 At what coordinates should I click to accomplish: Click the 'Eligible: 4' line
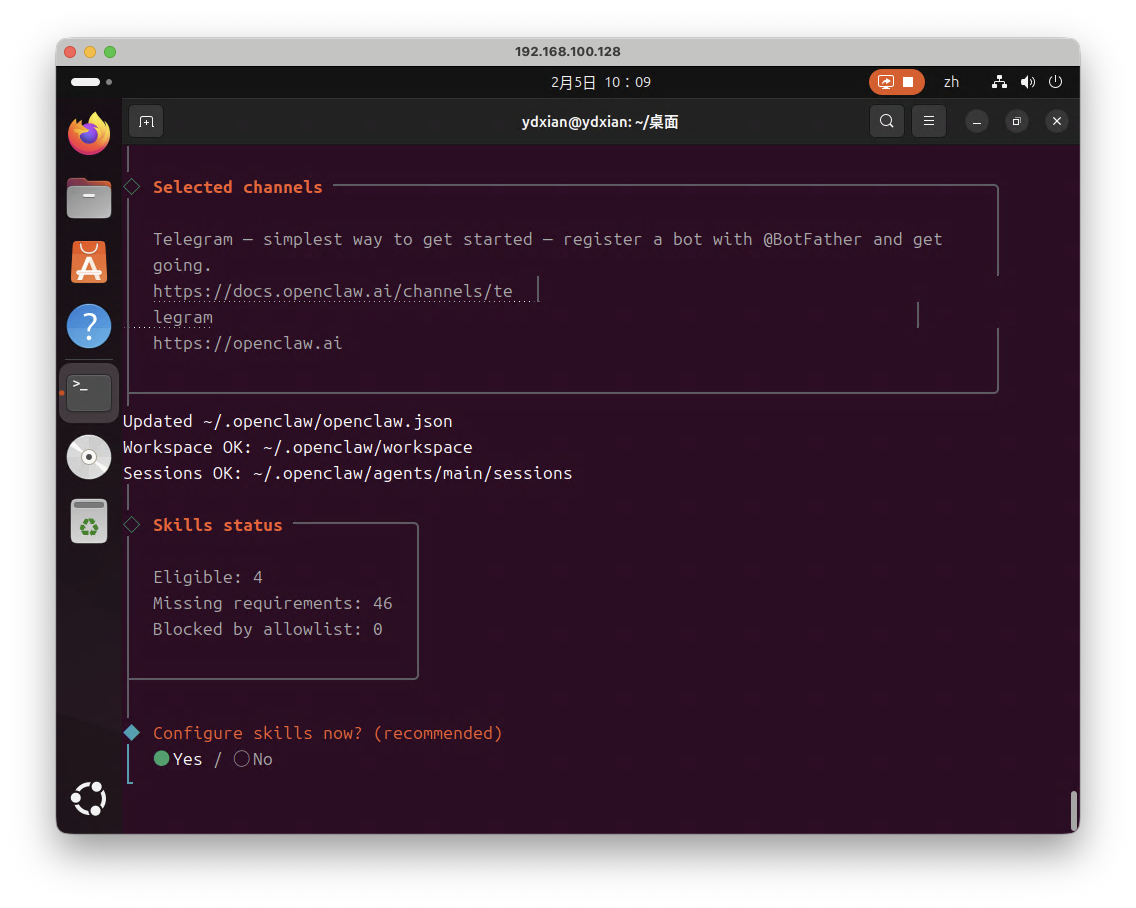(x=208, y=578)
